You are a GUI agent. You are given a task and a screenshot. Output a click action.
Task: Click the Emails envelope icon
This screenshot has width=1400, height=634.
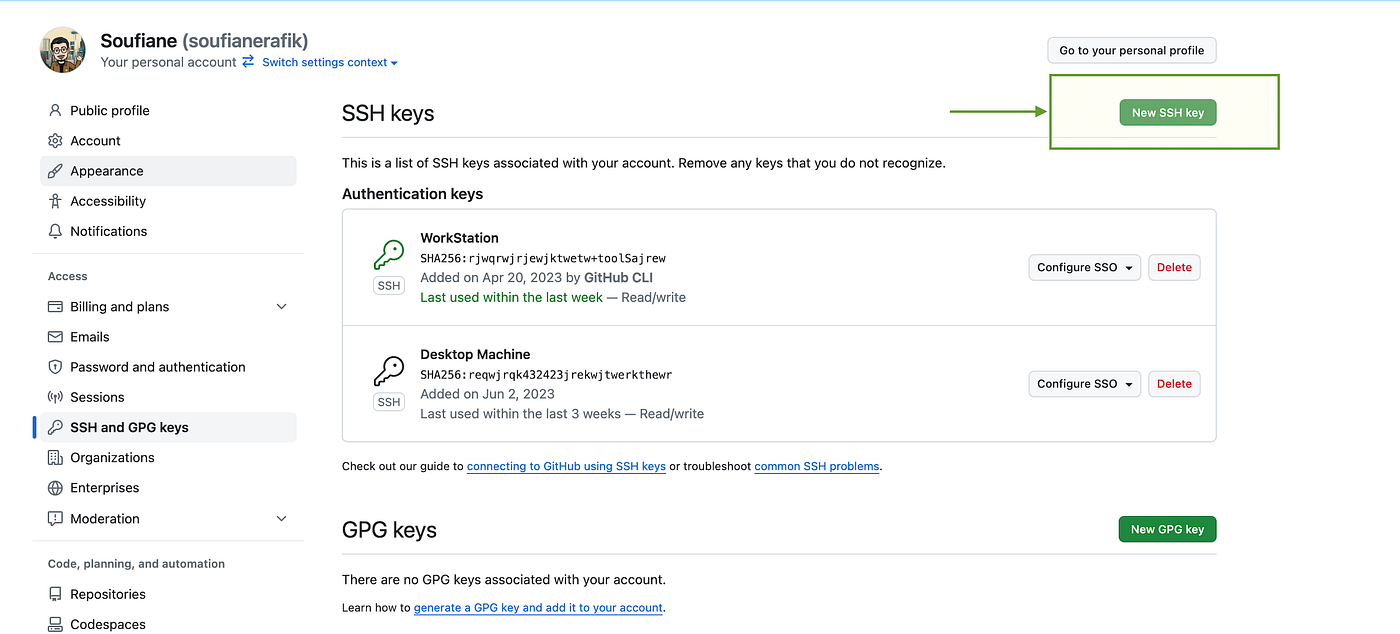[x=55, y=337]
